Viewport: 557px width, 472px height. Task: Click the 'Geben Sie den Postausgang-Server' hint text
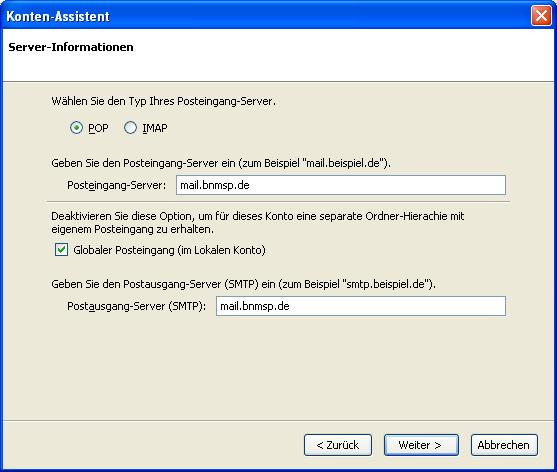(x=243, y=284)
